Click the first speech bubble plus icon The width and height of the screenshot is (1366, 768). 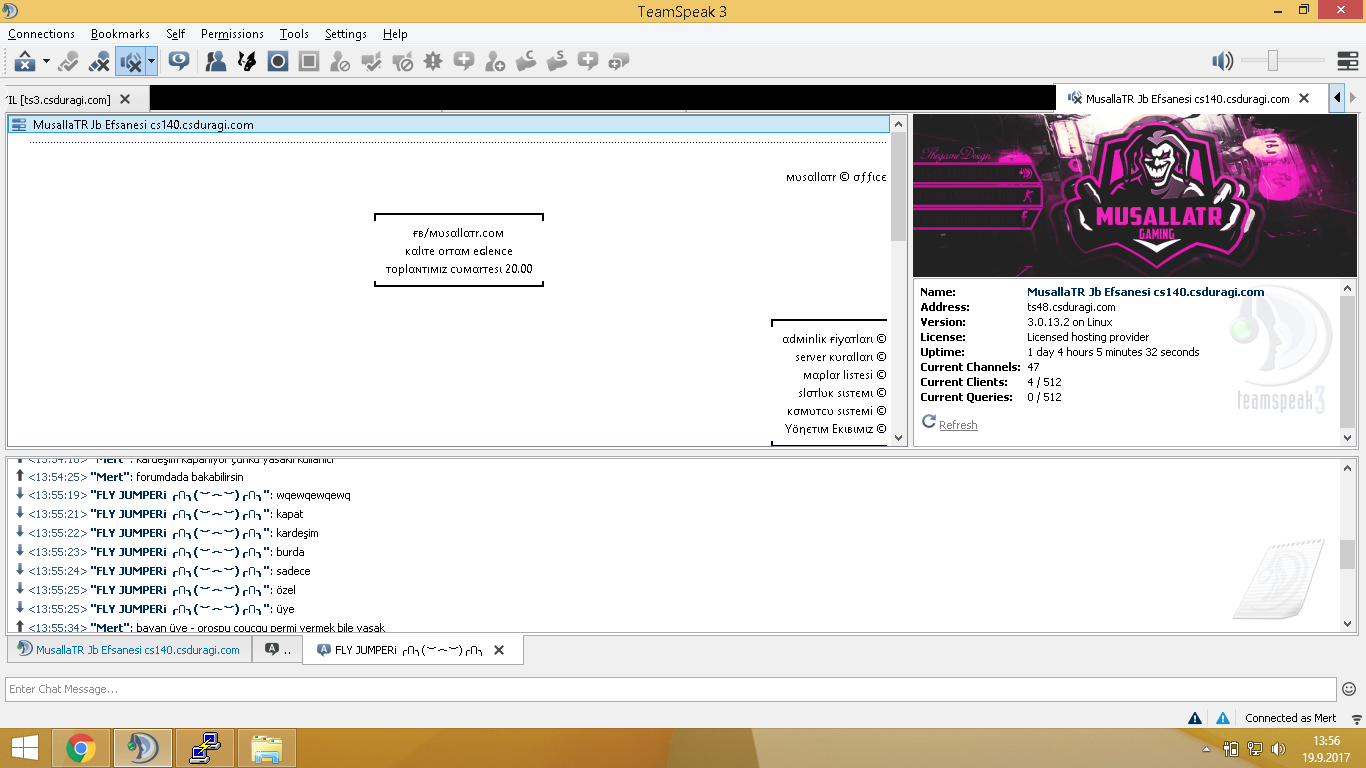click(464, 62)
